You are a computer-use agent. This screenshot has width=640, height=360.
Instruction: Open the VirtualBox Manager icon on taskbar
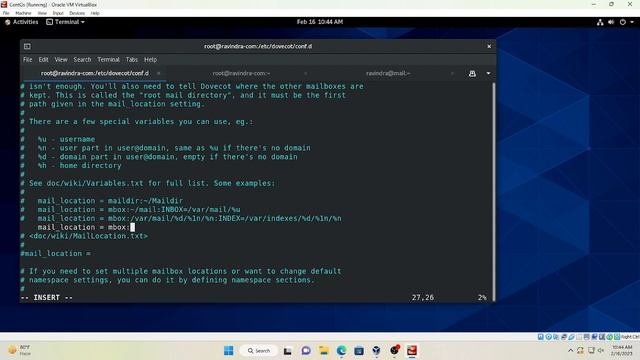(376, 351)
